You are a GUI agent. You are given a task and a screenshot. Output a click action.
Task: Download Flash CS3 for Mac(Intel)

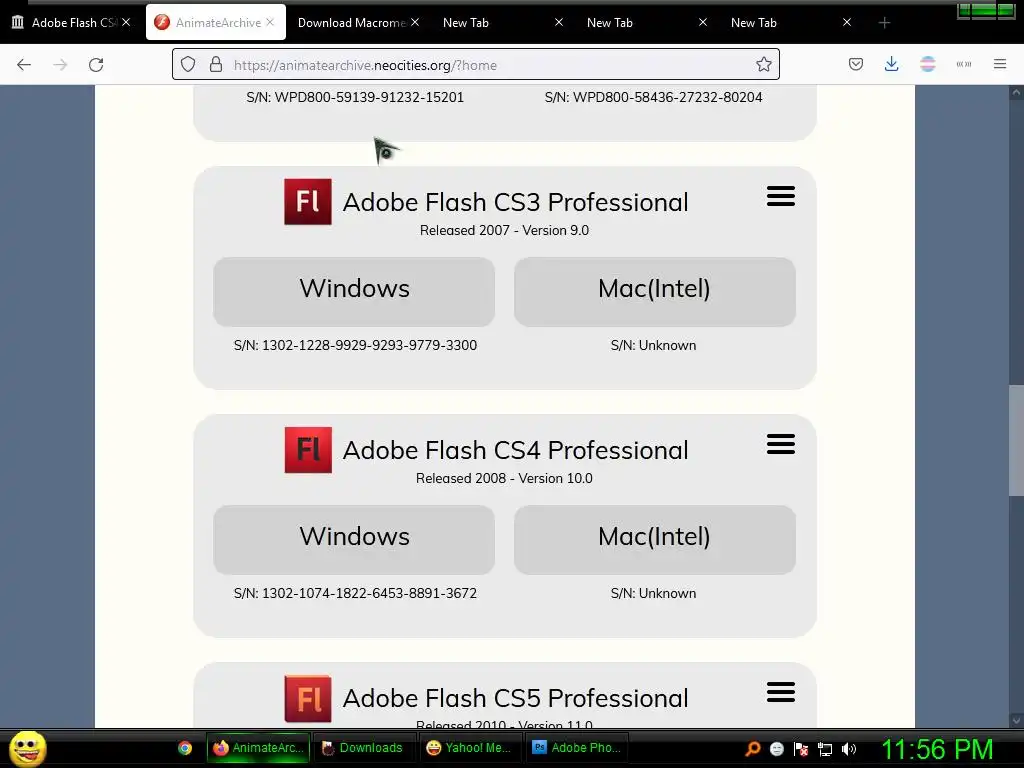pos(654,291)
